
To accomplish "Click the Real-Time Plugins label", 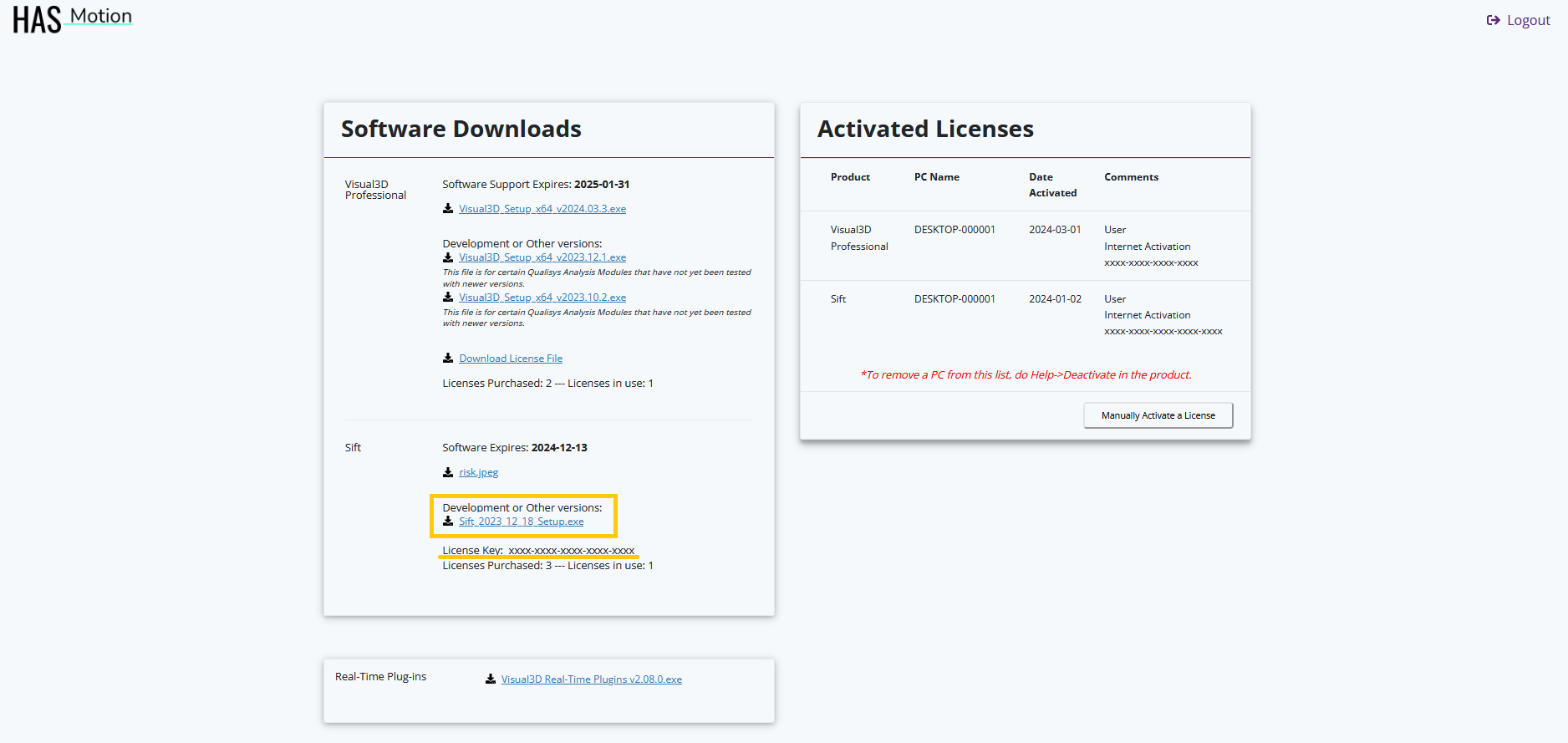I will point(380,677).
